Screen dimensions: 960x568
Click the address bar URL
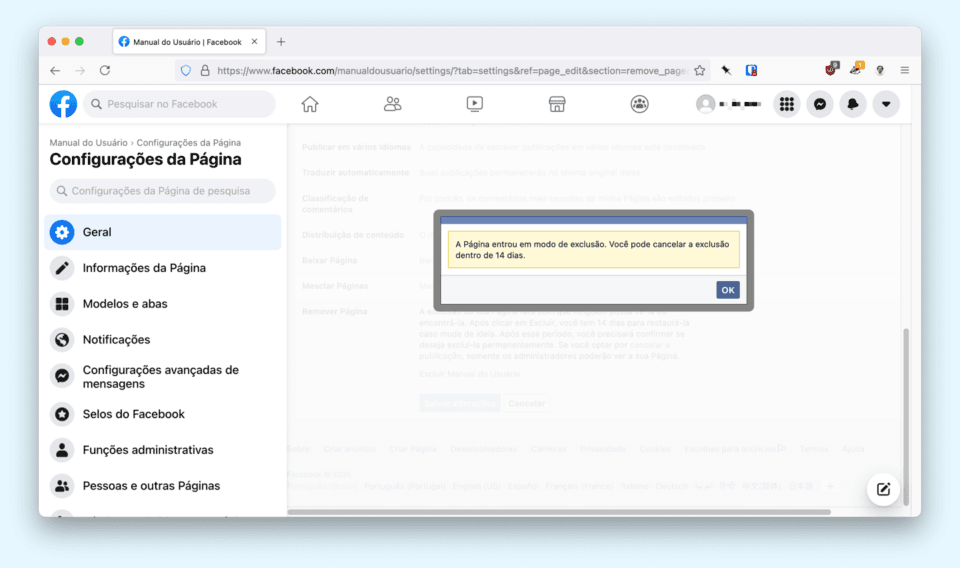click(452, 70)
